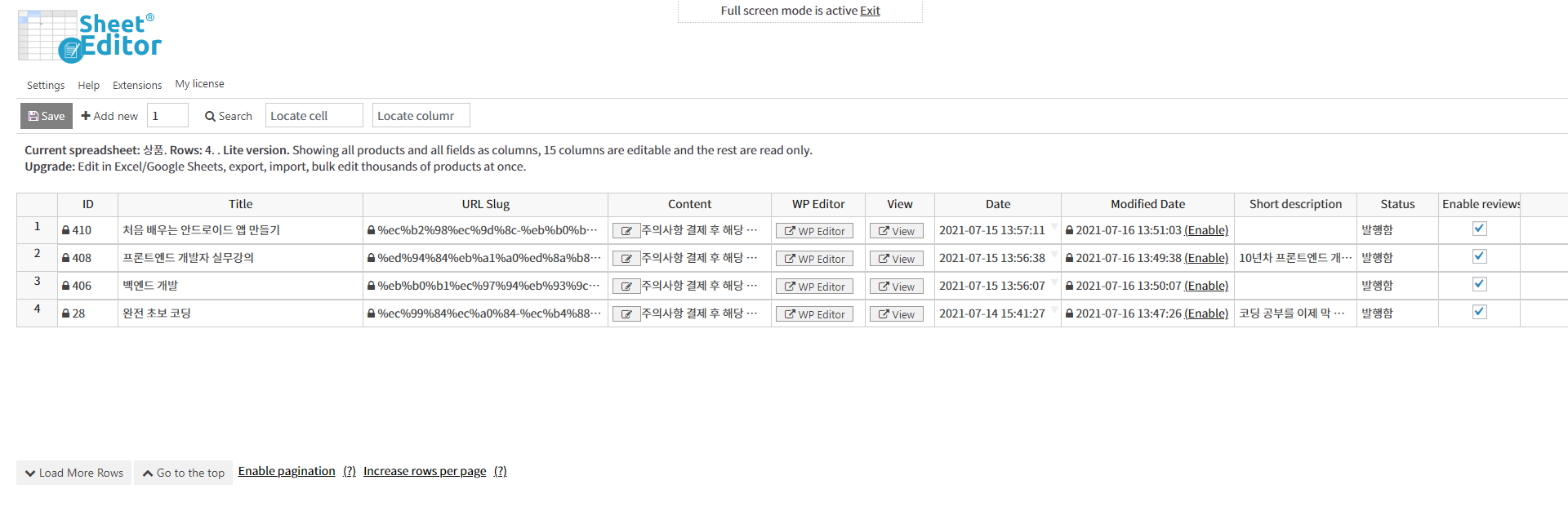The height and width of the screenshot is (520, 1568).
Task: Click lock icon on row 406 URL slug
Action: click(x=371, y=287)
